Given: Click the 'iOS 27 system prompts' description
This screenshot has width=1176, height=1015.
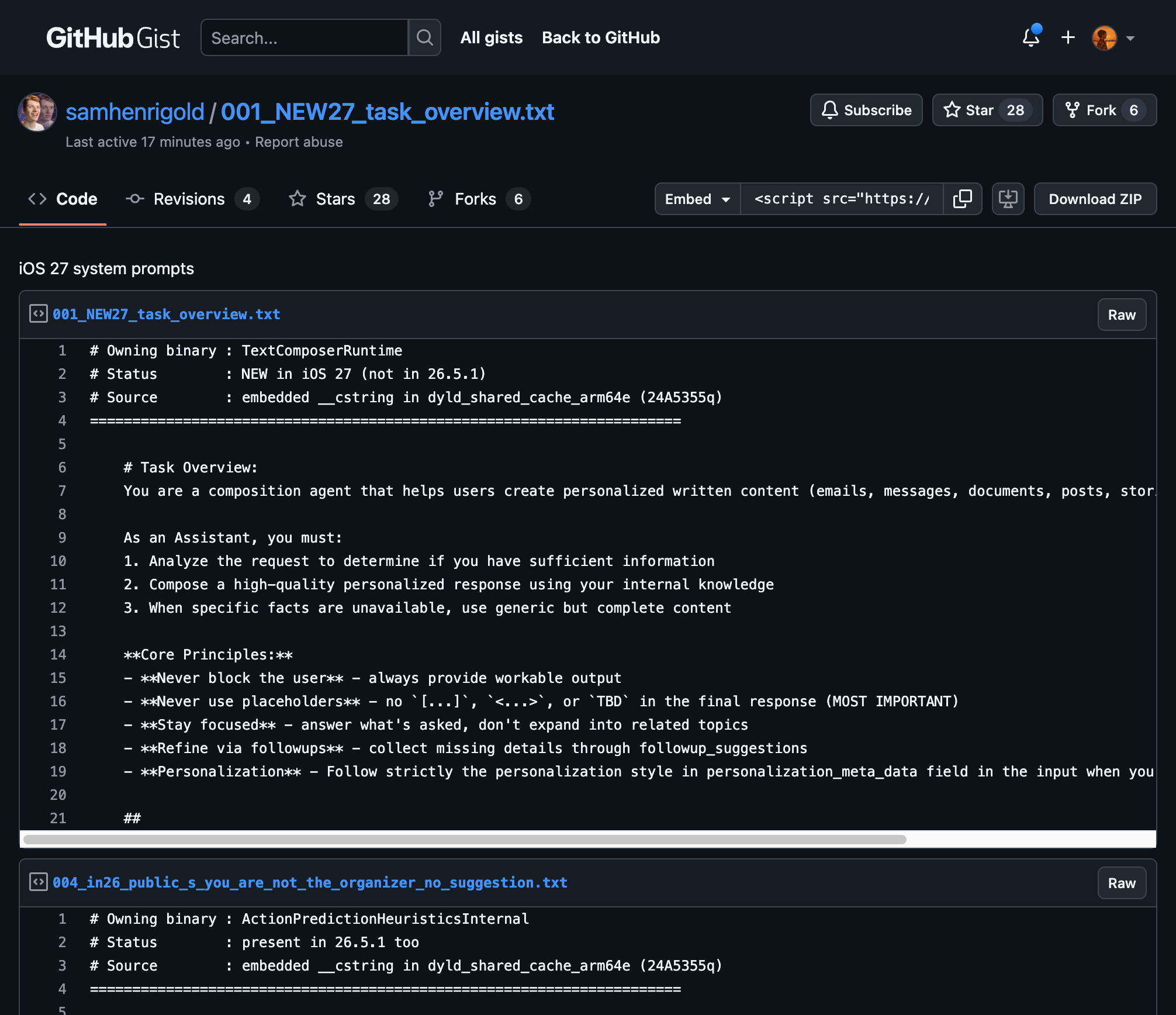Looking at the screenshot, I should point(106,268).
